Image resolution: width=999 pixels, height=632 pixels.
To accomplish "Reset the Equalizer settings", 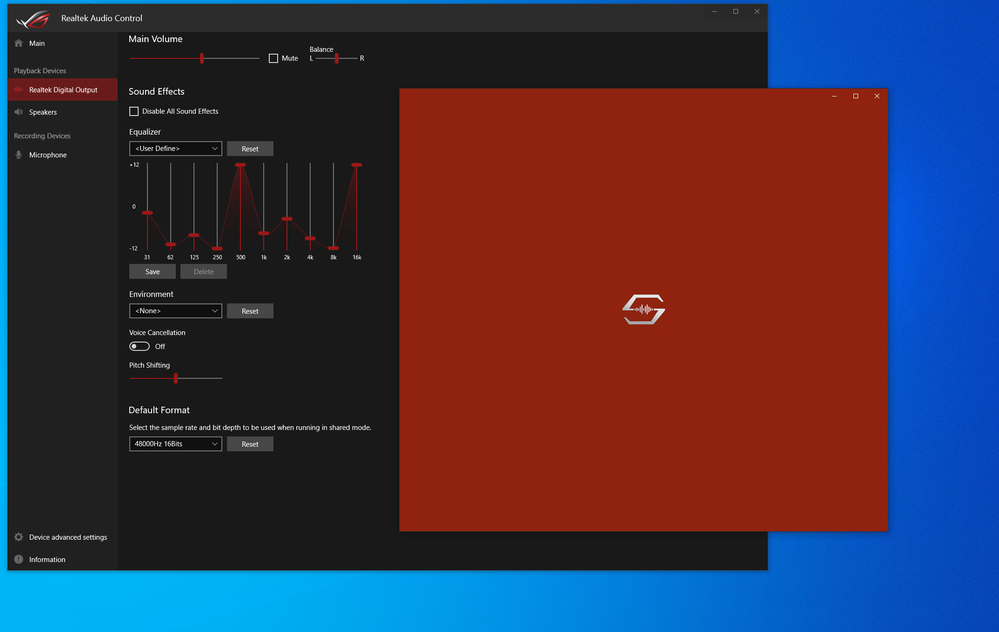I will click(x=250, y=148).
